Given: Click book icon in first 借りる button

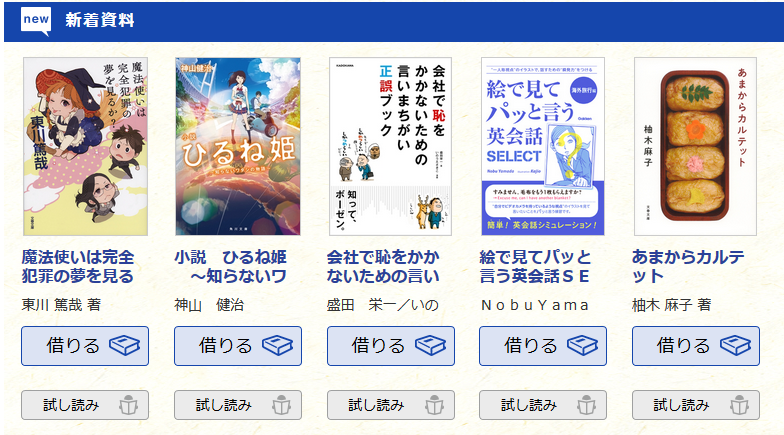Looking at the screenshot, I should coord(124,346).
